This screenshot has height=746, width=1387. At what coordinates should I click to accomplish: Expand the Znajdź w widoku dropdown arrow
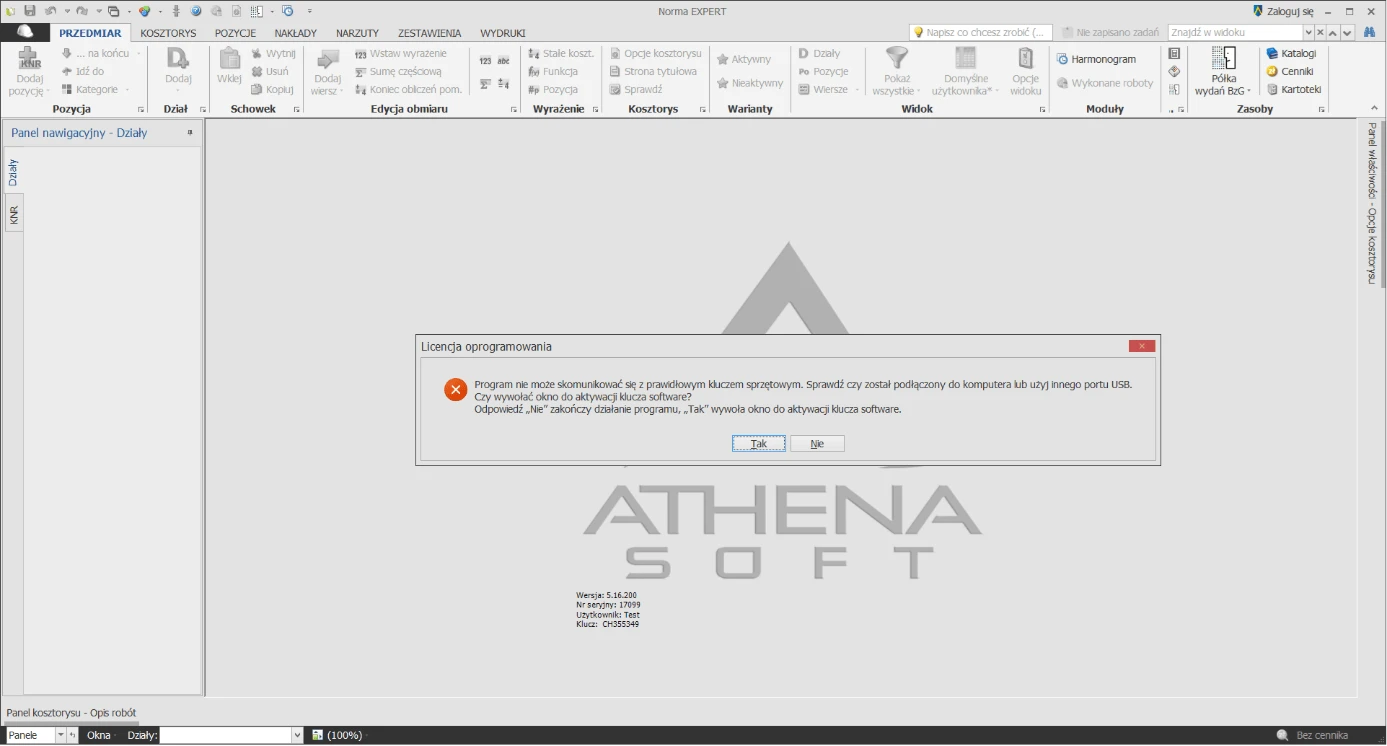(x=1308, y=33)
